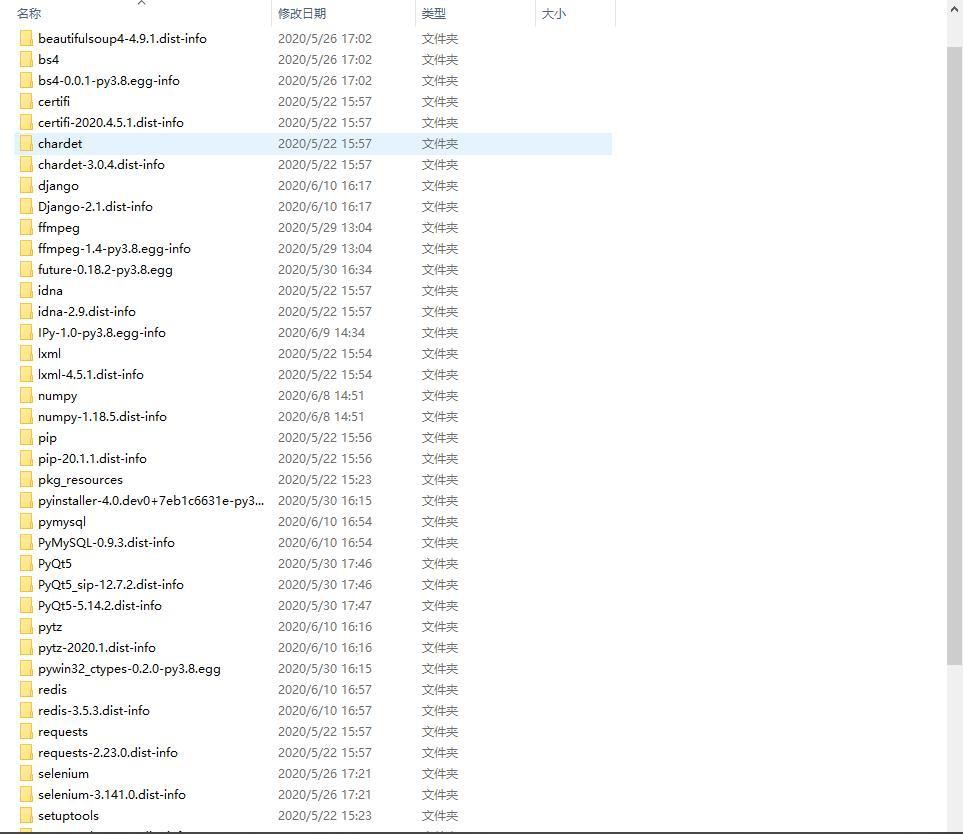Screen dimensions: 963x834
Task: Select pytz-2020.1.dist-info folder name
Action: 96,648
